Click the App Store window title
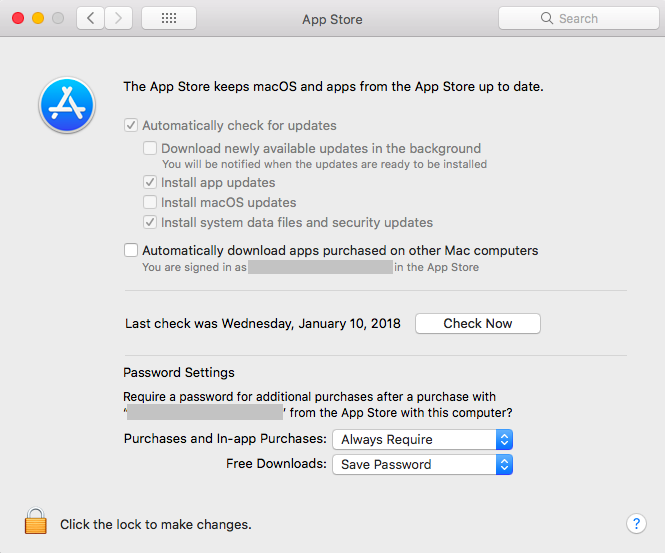Screen dimensions: 665x553 click(x=332, y=19)
